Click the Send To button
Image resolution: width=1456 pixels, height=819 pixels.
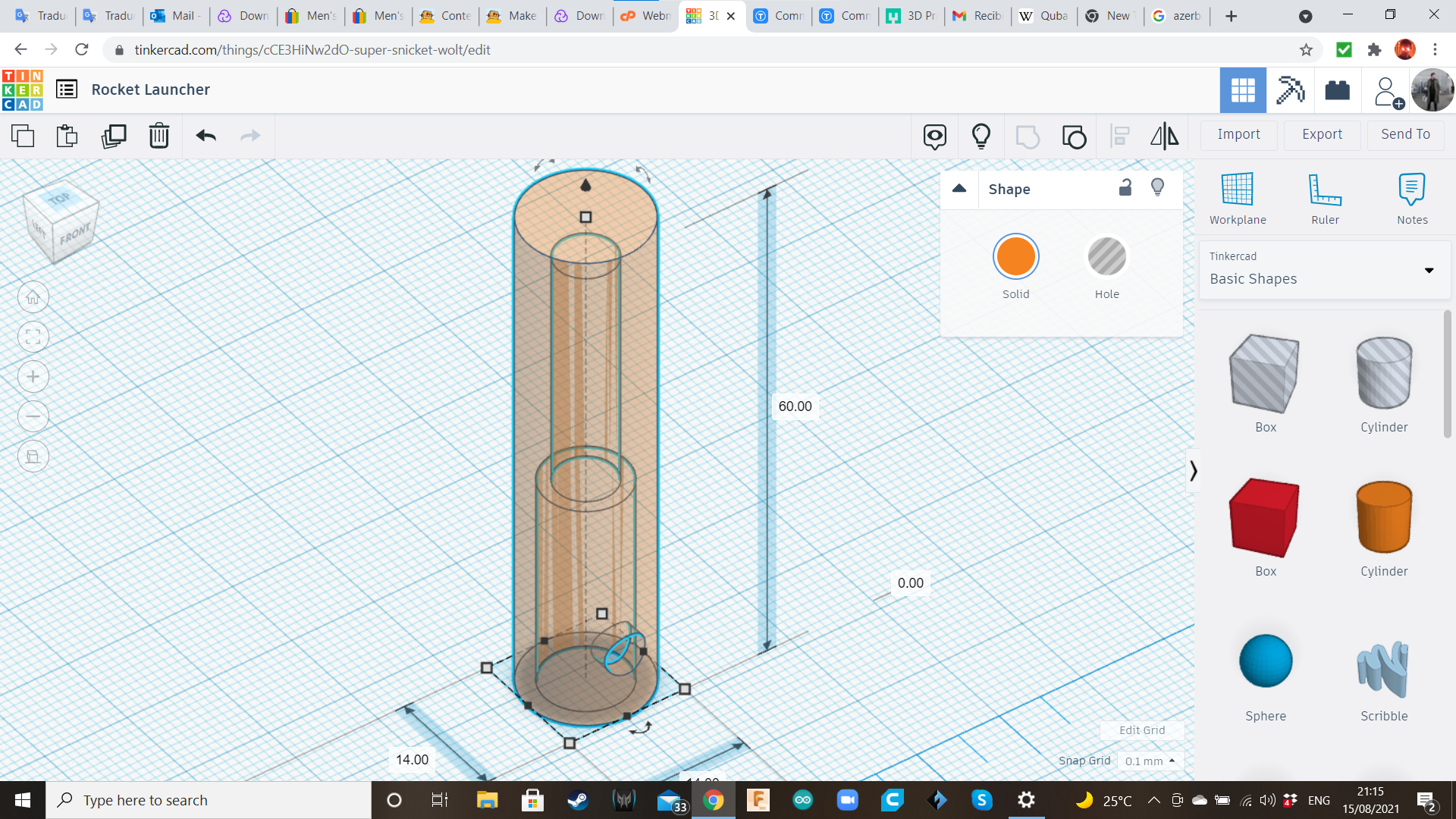click(x=1406, y=134)
